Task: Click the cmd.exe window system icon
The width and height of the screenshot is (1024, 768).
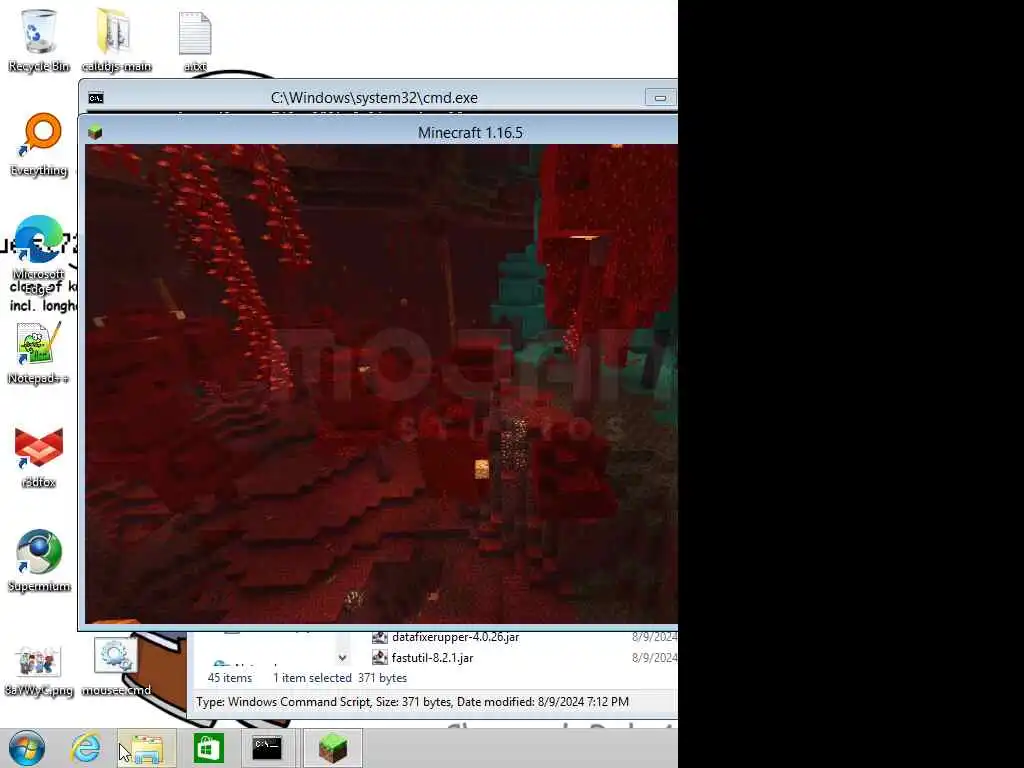Action: point(96,98)
